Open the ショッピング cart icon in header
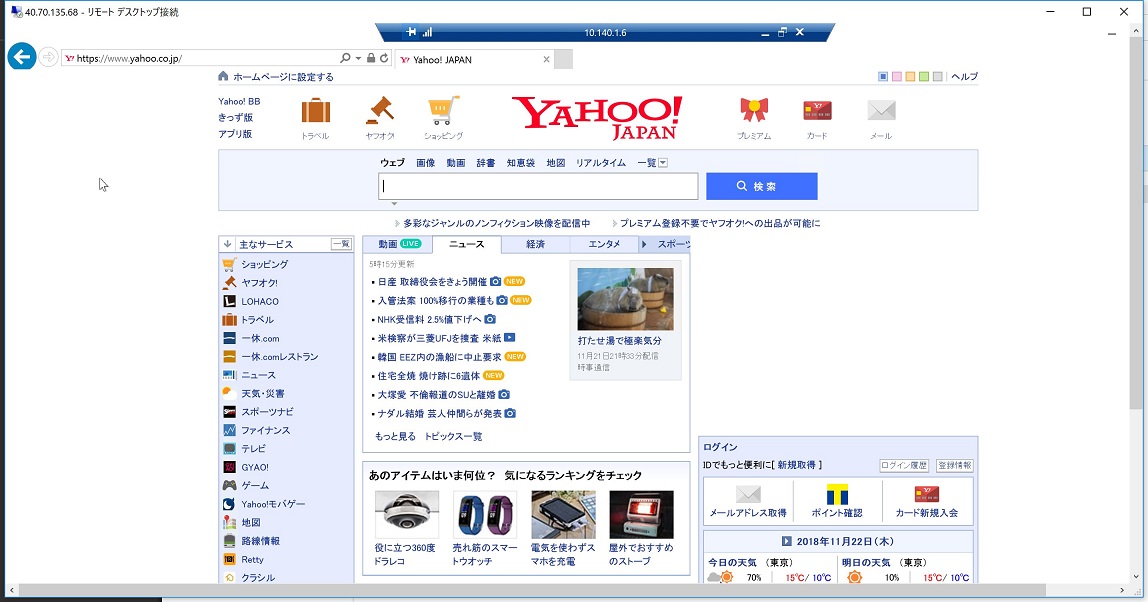The image size is (1148, 602). (444, 111)
